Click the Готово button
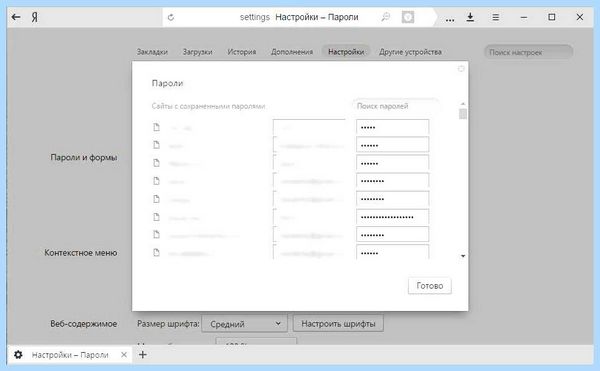The image size is (600, 371). click(430, 286)
